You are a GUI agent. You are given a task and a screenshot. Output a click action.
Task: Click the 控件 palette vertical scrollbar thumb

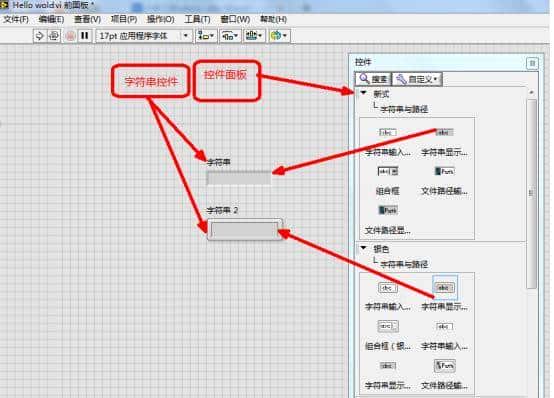click(531, 194)
